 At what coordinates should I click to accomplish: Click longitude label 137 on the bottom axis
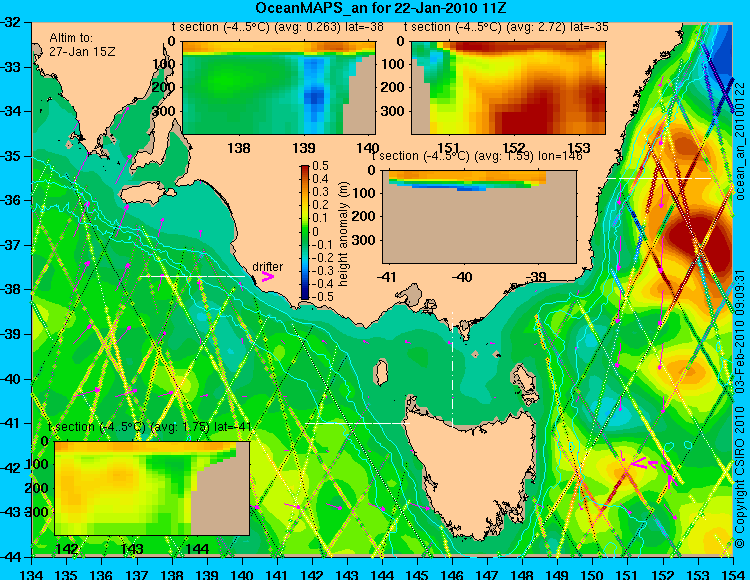(x=137, y=574)
